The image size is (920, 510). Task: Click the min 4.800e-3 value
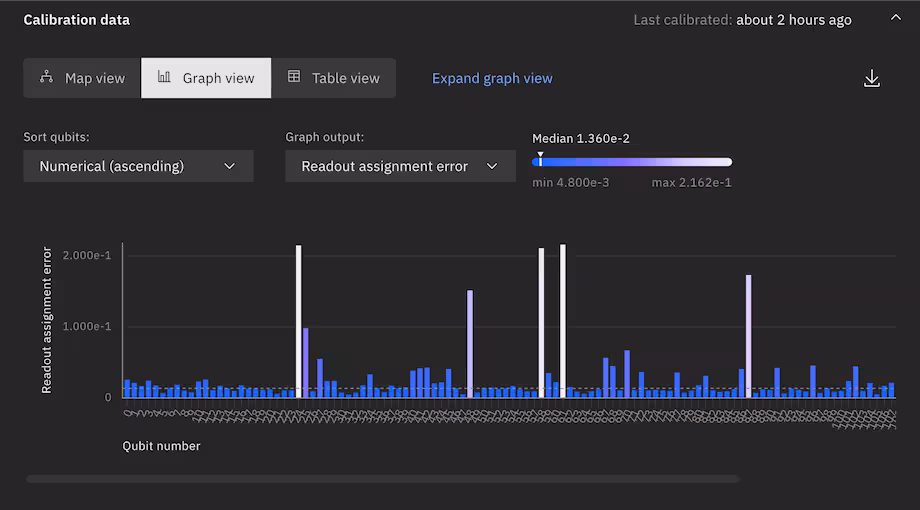570,183
